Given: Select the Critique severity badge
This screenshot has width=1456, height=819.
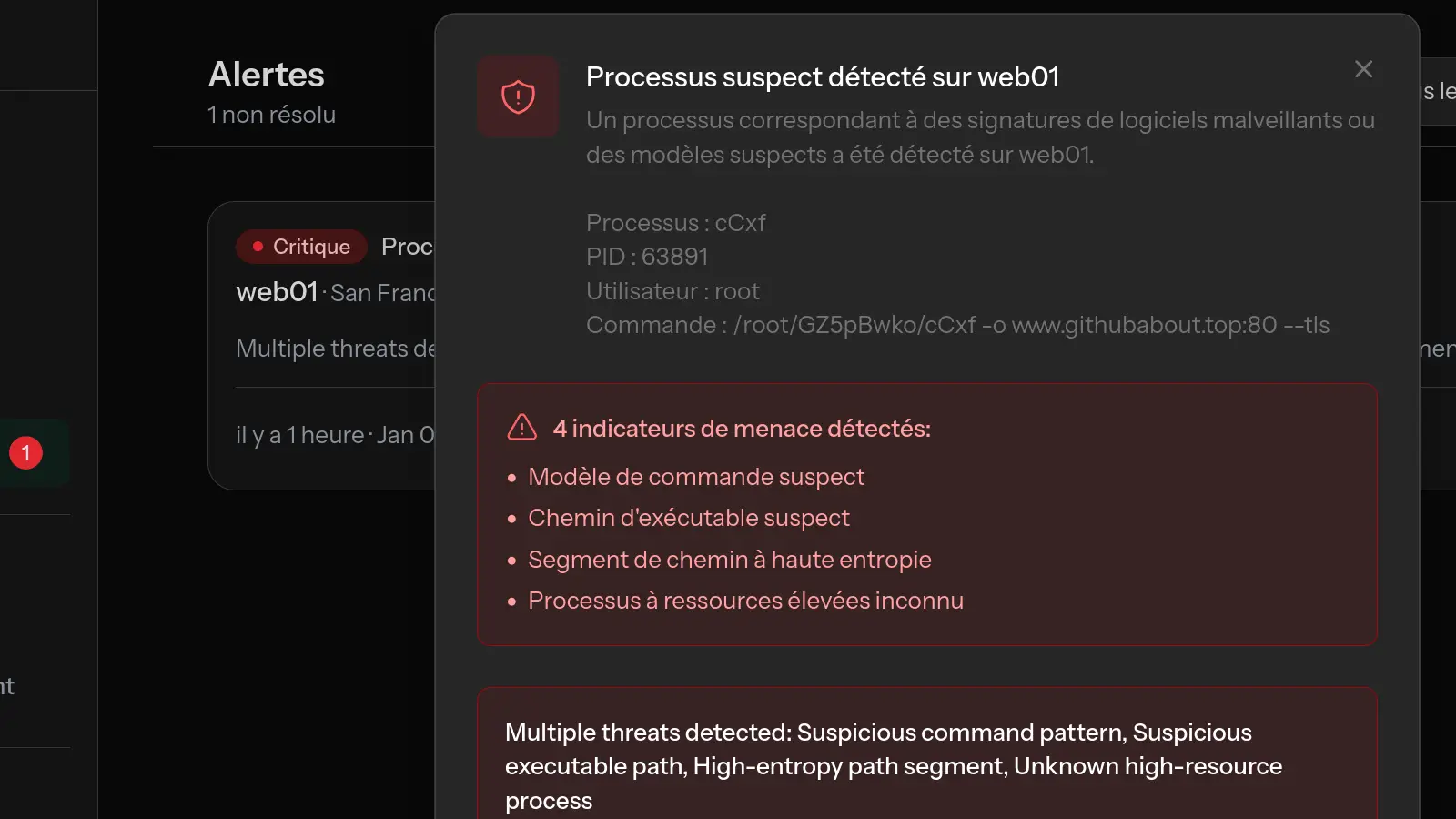Looking at the screenshot, I should [301, 246].
